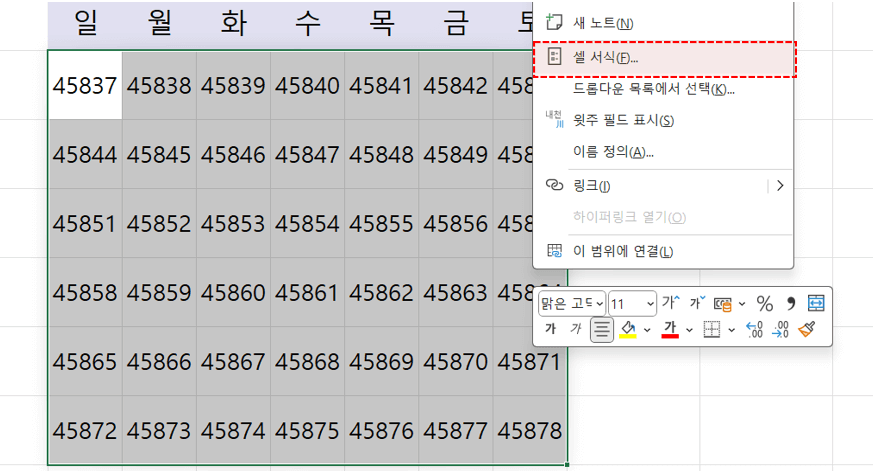The height and width of the screenshot is (471, 873).
Task: Toggle center alignment in mini toolbar
Action: (601, 329)
